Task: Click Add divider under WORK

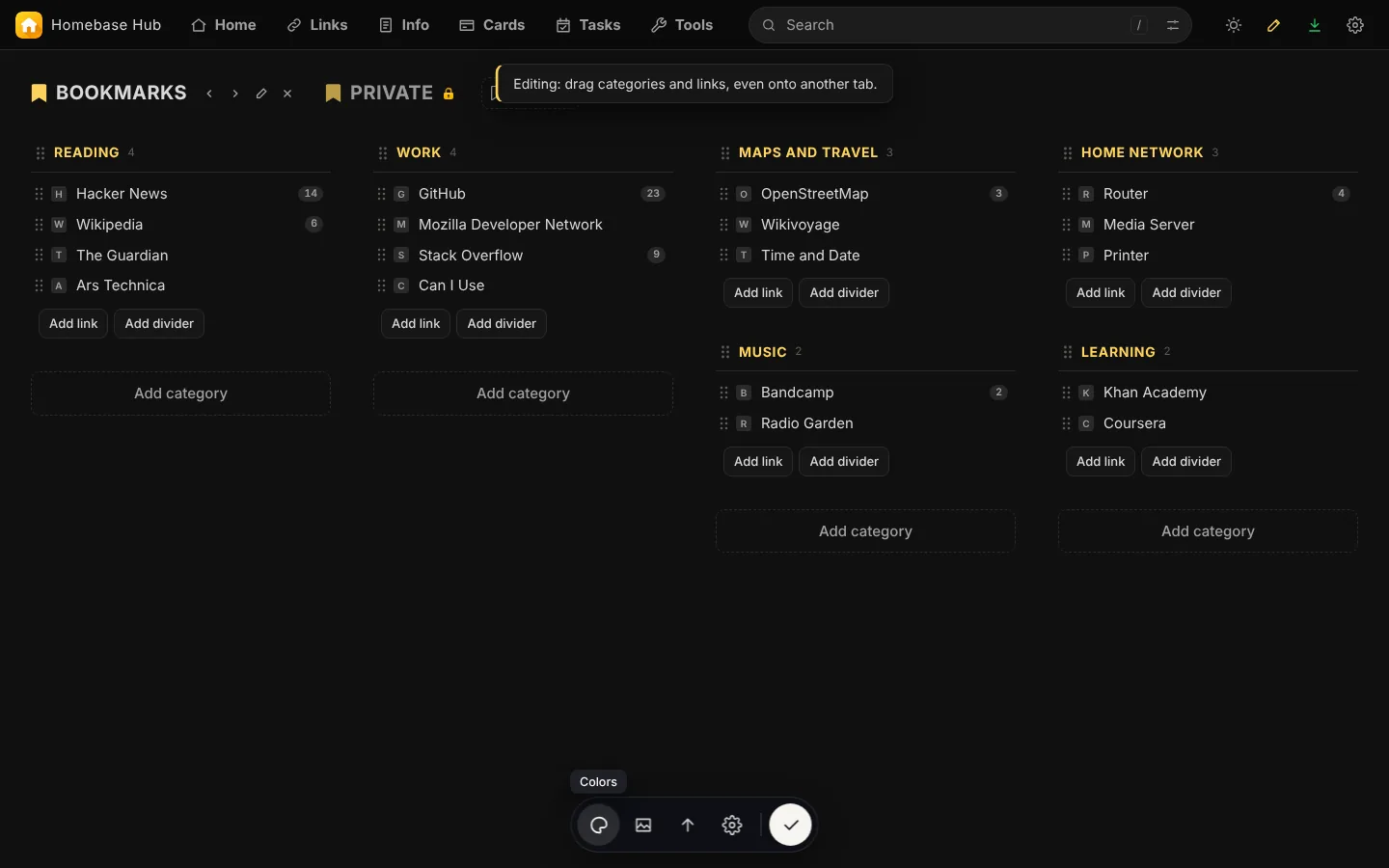Action: pos(502,323)
